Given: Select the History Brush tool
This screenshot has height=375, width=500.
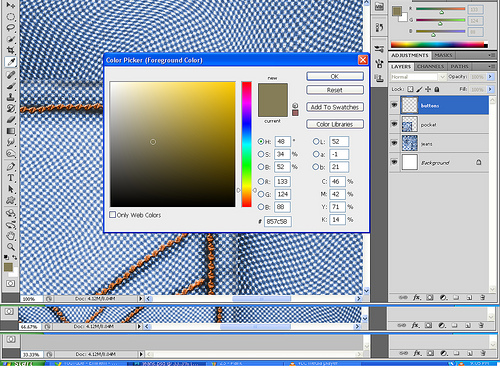Looking at the screenshot, I should point(11,108).
